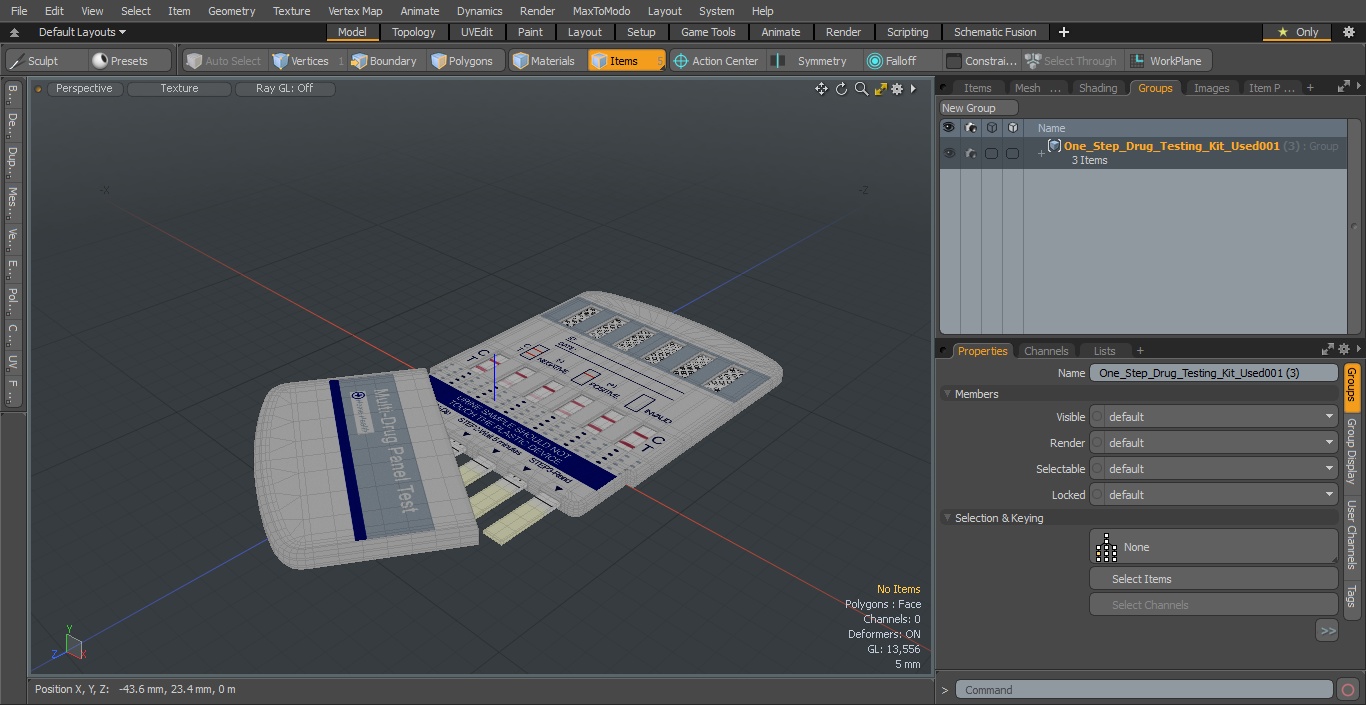
Task: Switch to the Channels tab
Action: pos(1046,351)
